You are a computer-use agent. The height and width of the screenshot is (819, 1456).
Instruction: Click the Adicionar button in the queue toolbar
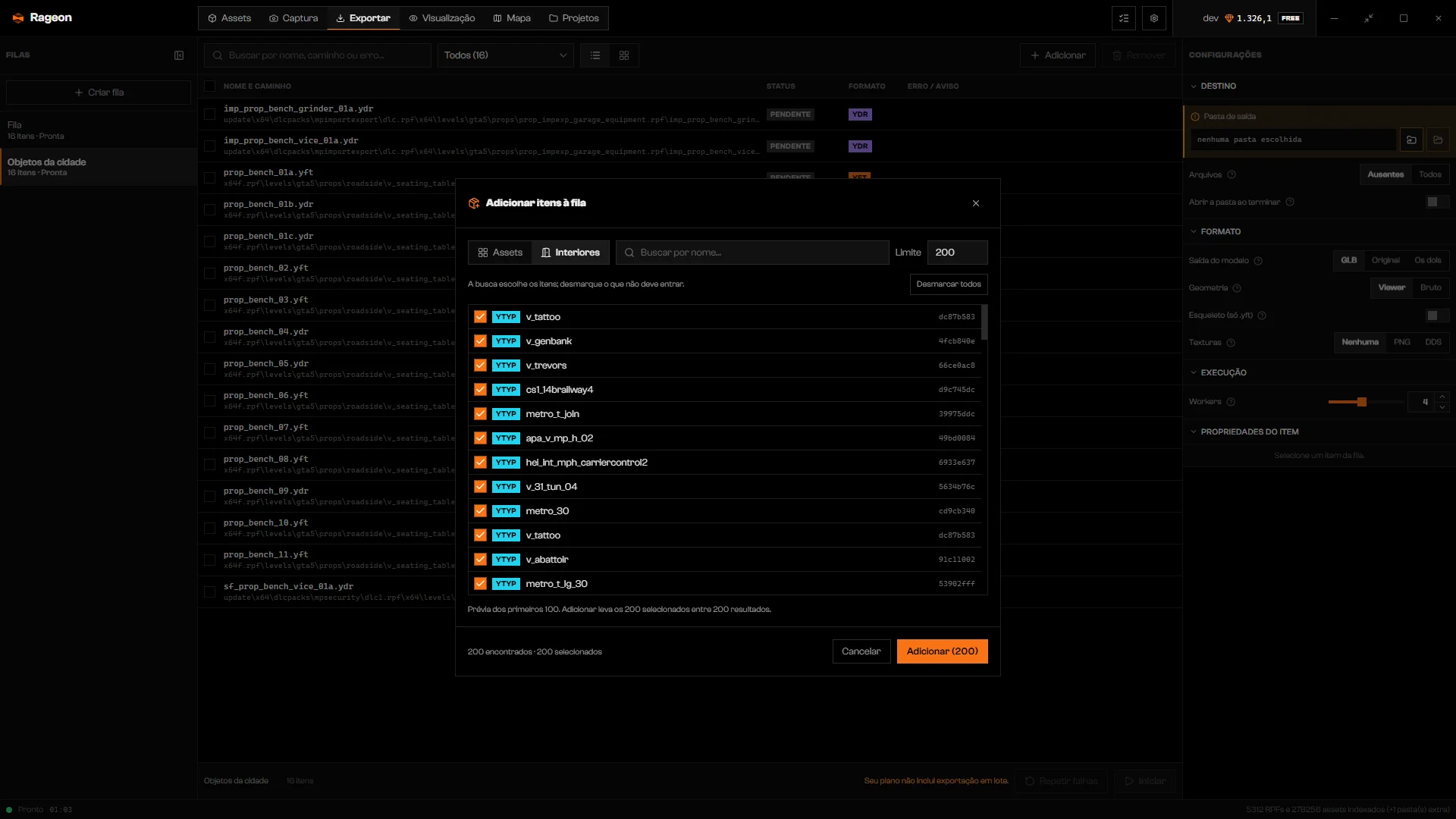[1058, 55]
